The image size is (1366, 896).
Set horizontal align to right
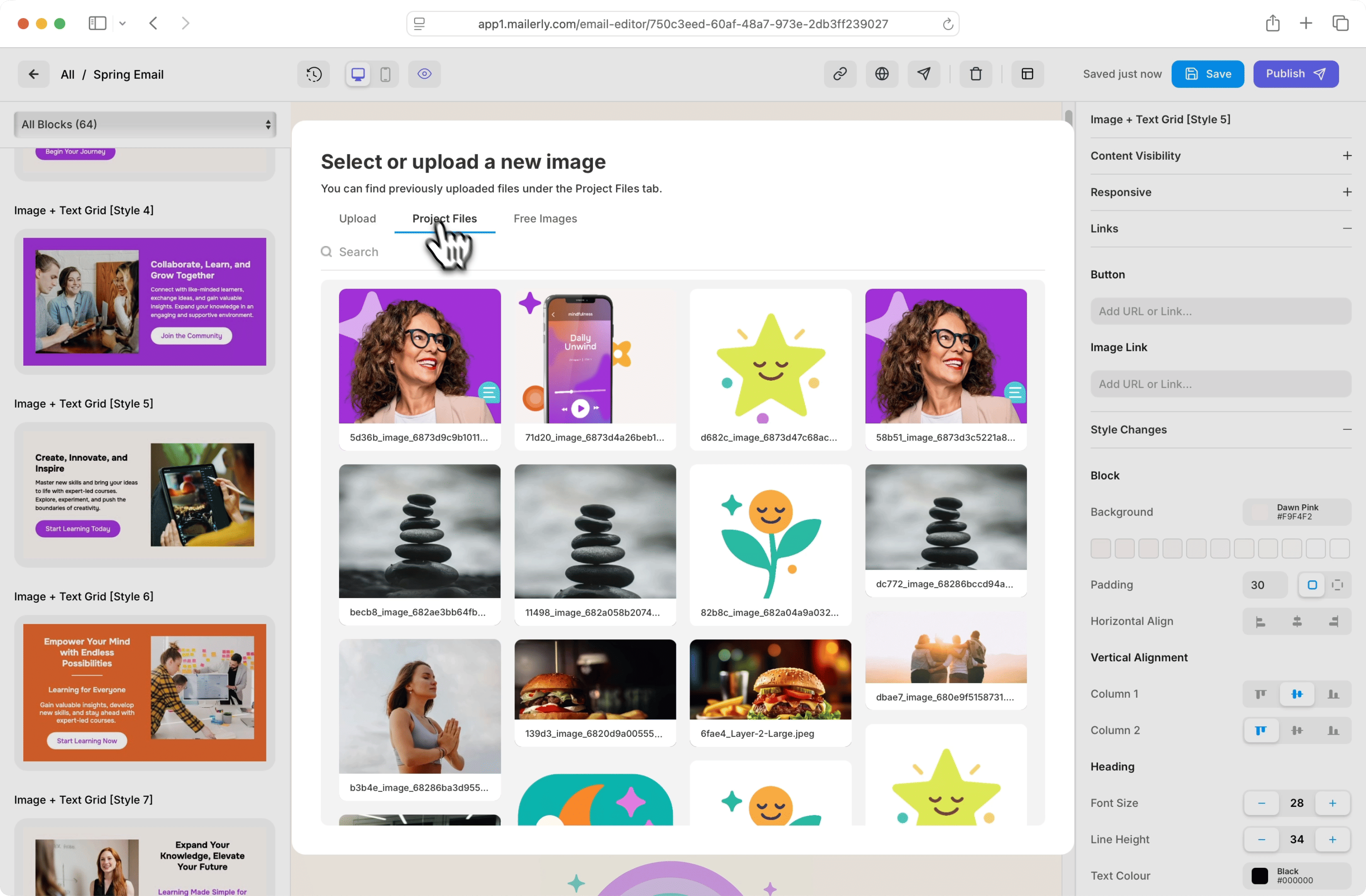tap(1333, 621)
